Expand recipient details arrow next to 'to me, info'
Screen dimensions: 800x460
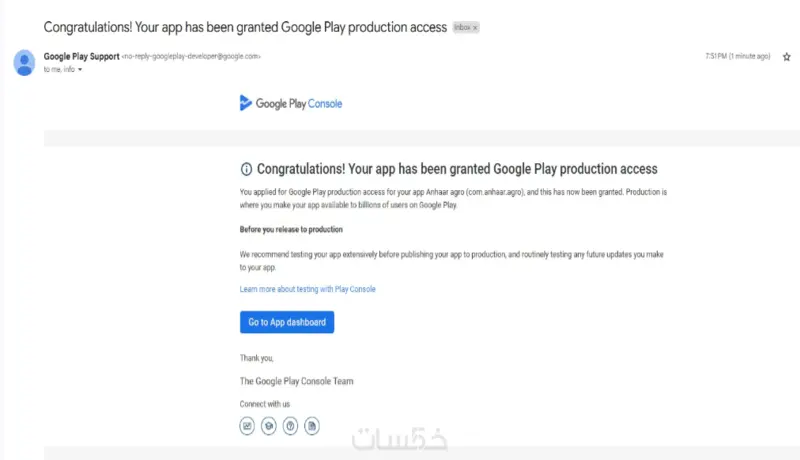pyautogui.click(x=80, y=70)
